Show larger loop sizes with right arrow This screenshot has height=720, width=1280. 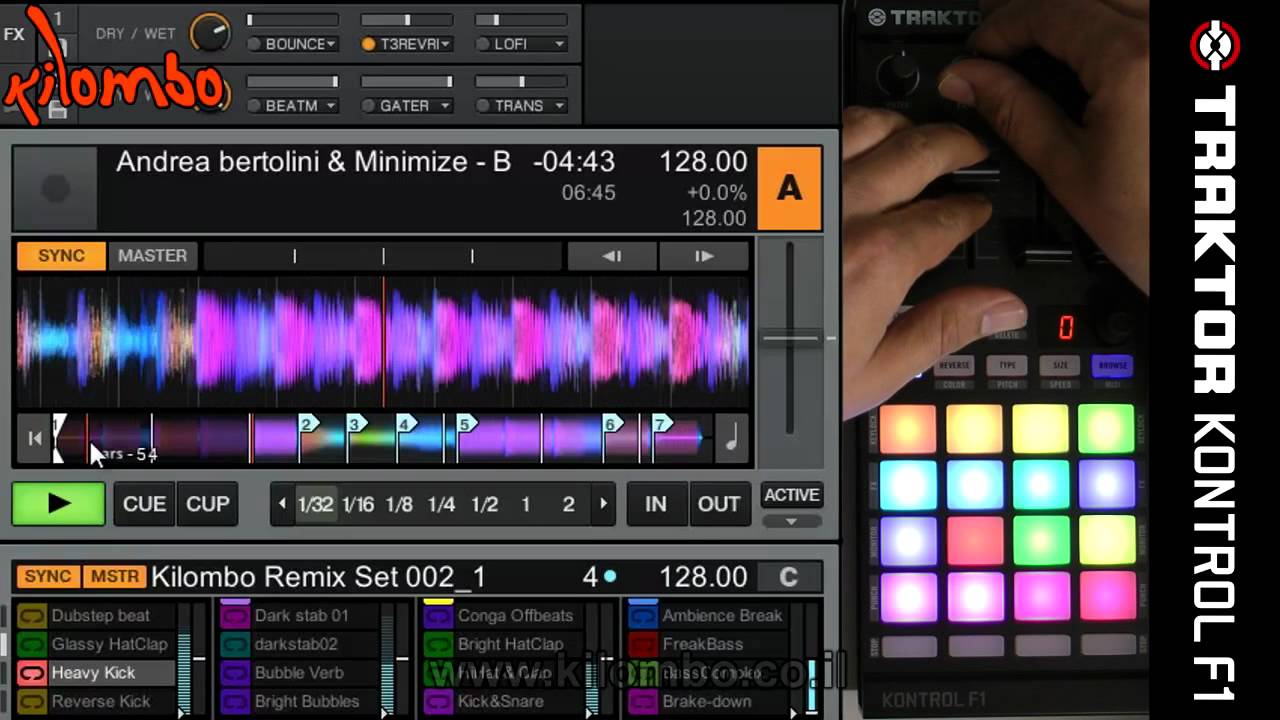pyautogui.click(x=602, y=504)
